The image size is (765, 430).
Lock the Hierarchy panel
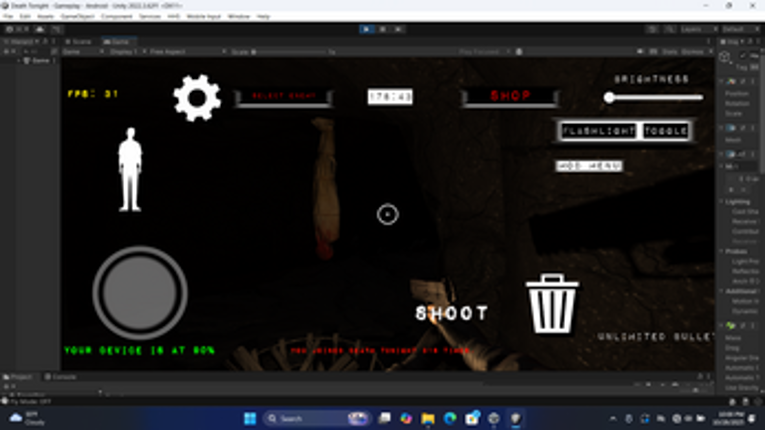coord(47,42)
